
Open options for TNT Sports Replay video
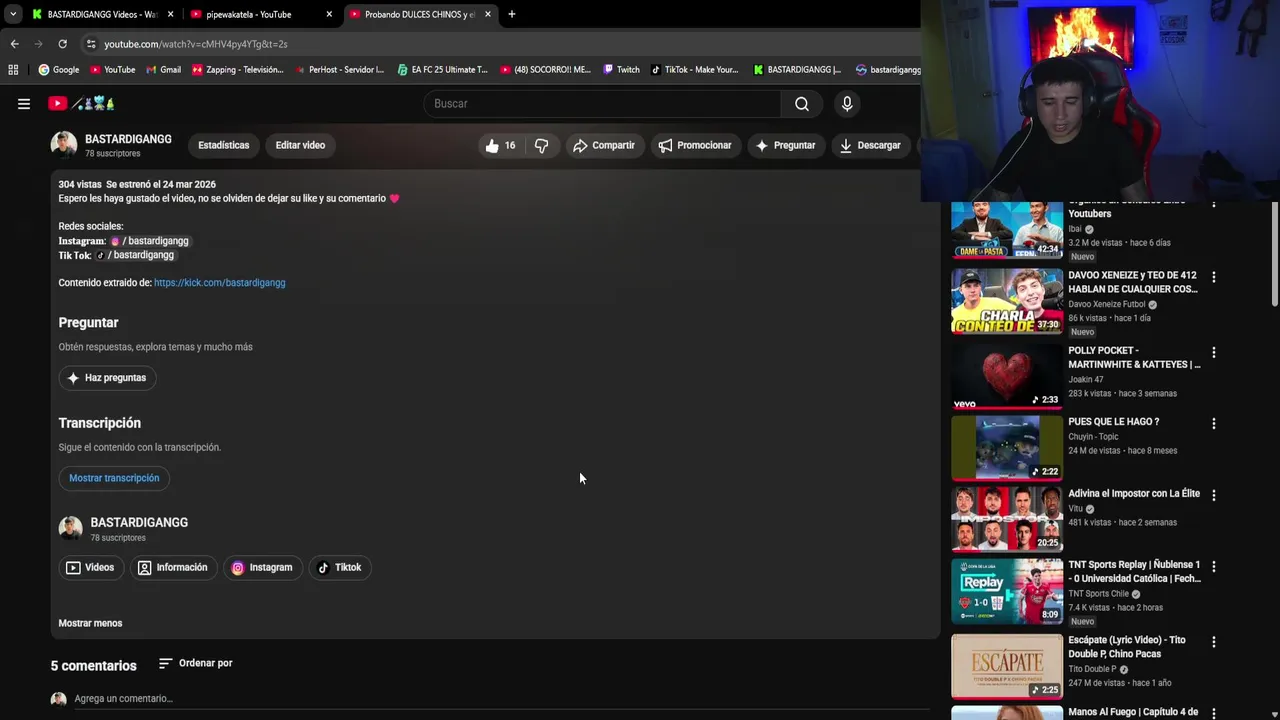(1213, 566)
